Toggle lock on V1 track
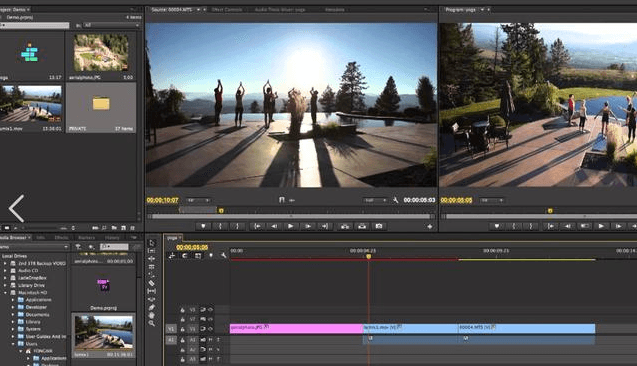This screenshot has width=637, height=366. pyautogui.click(x=183, y=329)
